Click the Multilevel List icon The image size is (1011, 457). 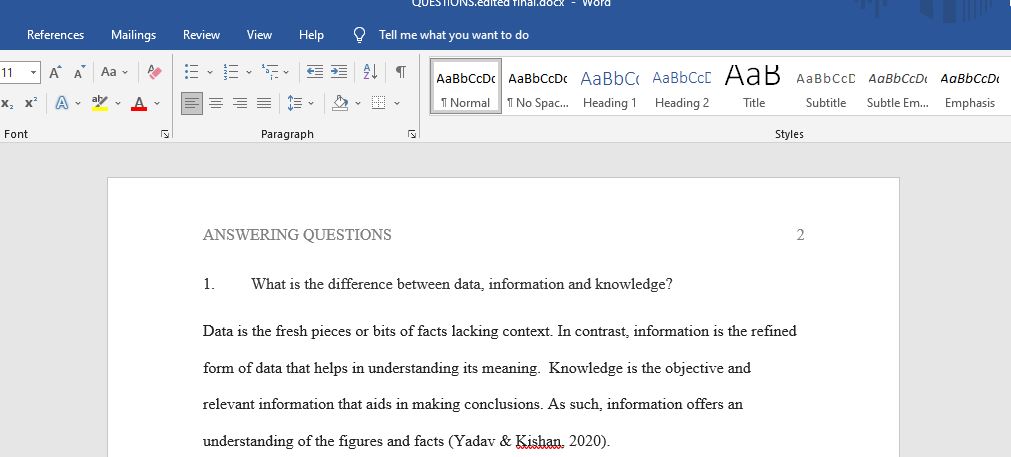pyautogui.click(x=270, y=72)
